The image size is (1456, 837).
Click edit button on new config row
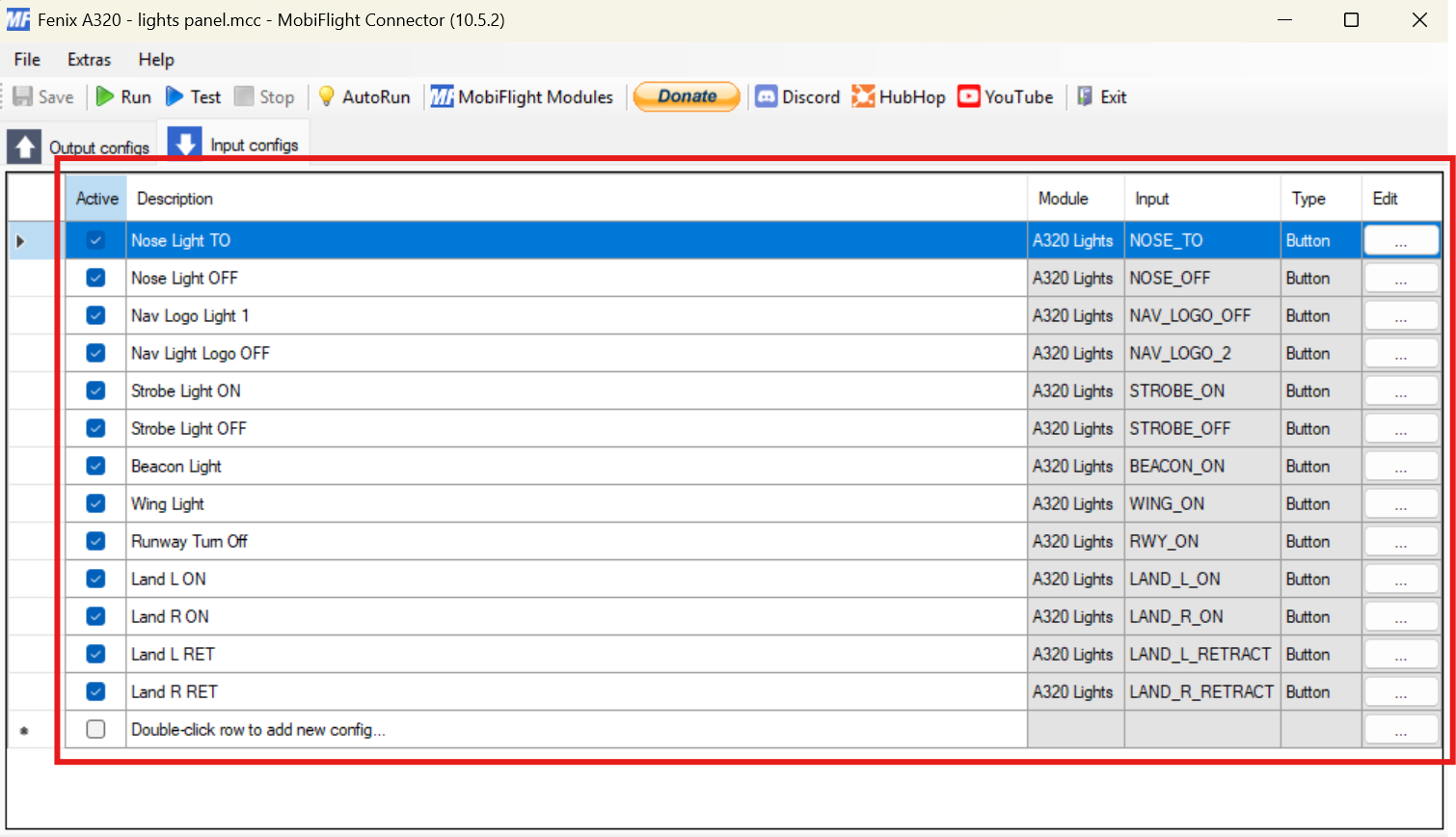pos(1401,729)
